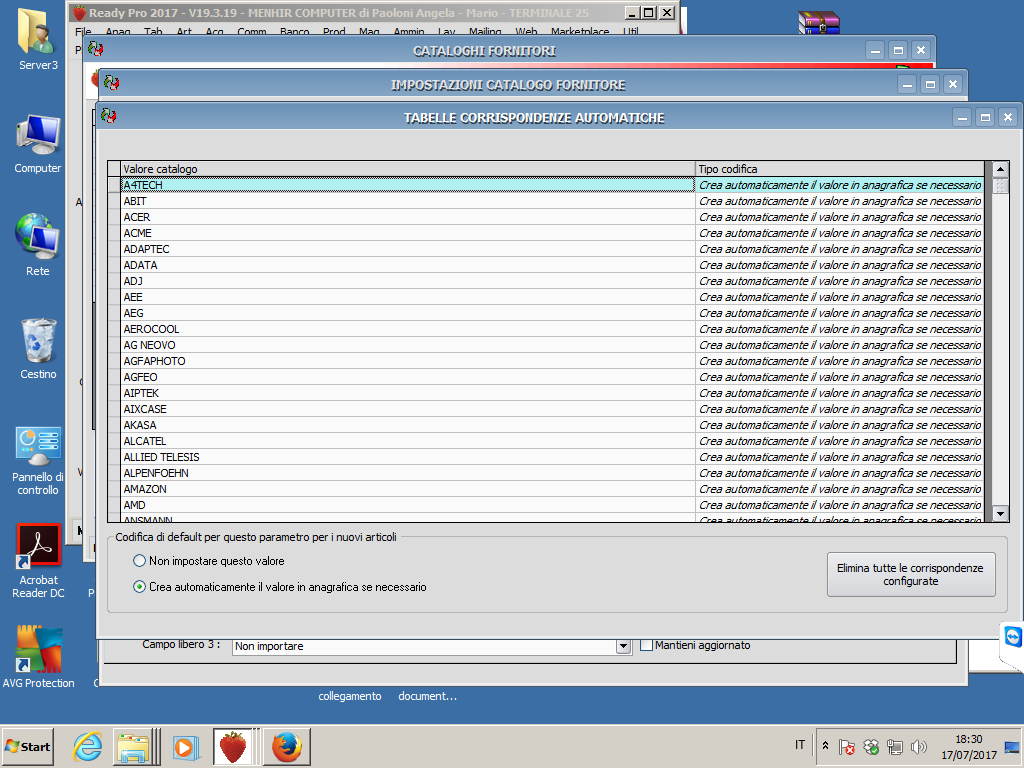Viewport: 1024px width, 768px height.
Task: Launch AVG Protection shortcut
Action: [x=38, y=657]
